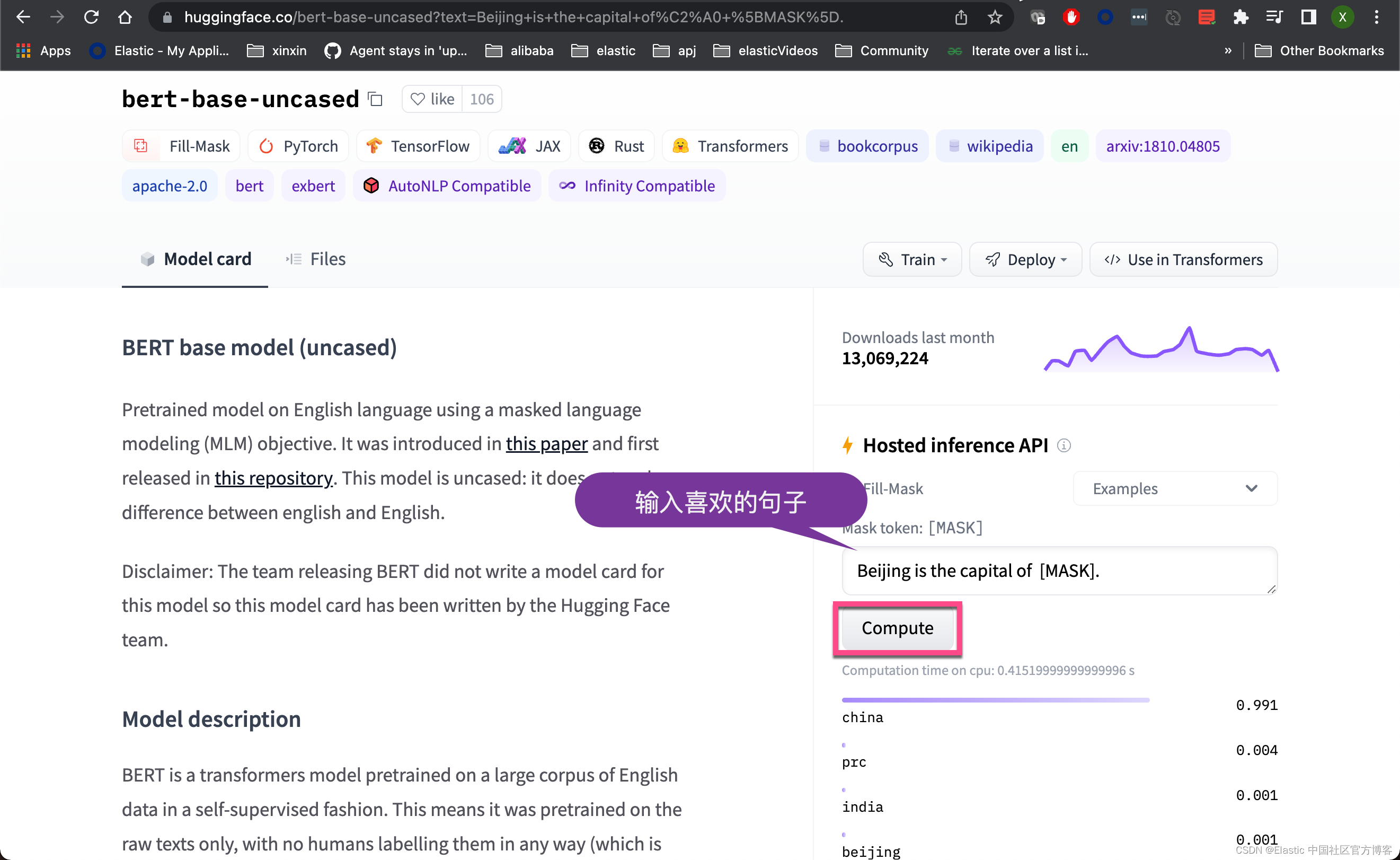Open the Chrome extensions puzzle icon

coord(1240,17)
